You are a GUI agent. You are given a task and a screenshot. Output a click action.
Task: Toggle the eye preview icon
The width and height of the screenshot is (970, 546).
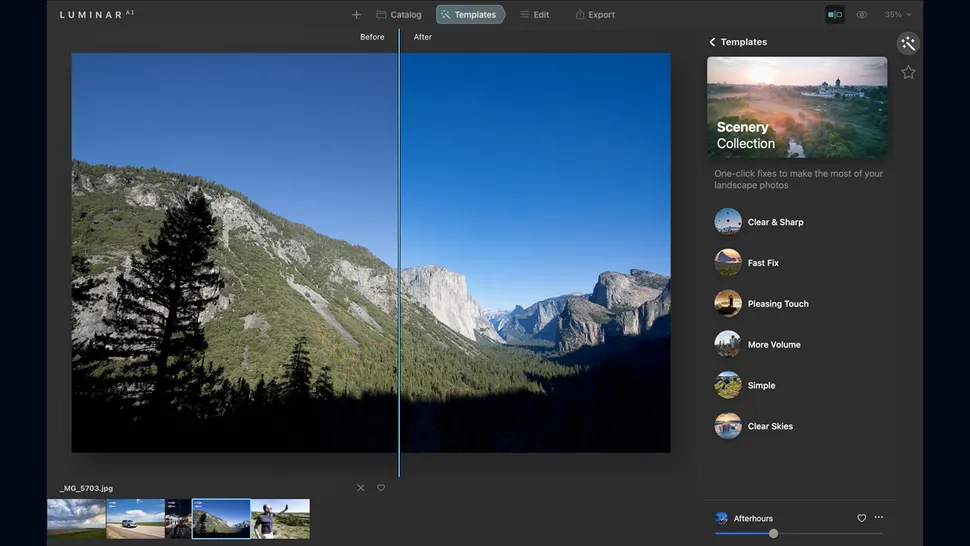(x=862, y=15)
